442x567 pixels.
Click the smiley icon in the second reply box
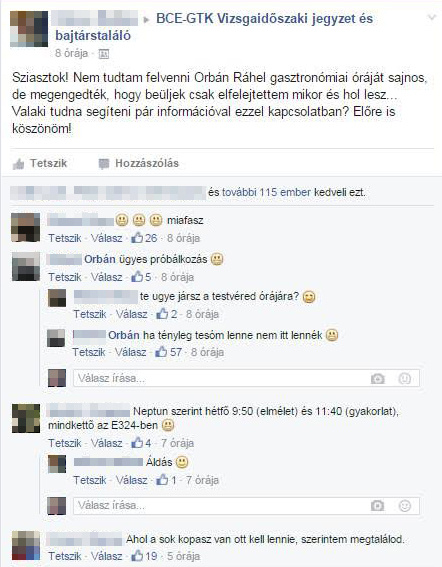tap(404, 506)
